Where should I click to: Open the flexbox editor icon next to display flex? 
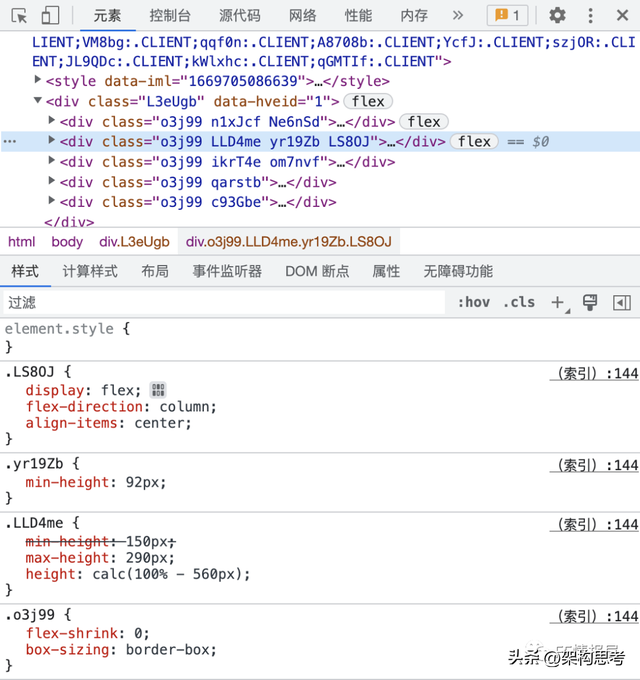click(x=158, y=390)
